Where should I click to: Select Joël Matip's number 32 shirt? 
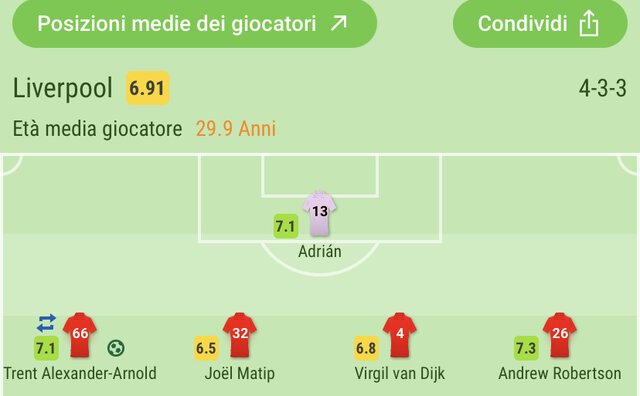[x=240, y=335]
